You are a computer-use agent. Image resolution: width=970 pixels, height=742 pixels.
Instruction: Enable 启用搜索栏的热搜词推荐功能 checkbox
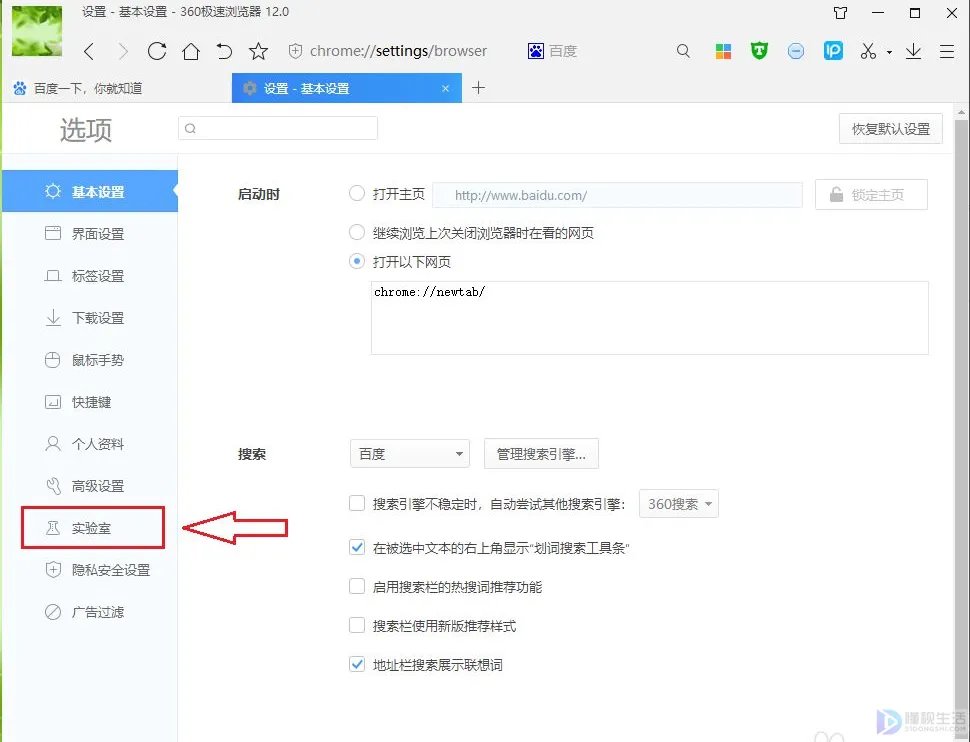pyautogui.click(x=357, y=586)
